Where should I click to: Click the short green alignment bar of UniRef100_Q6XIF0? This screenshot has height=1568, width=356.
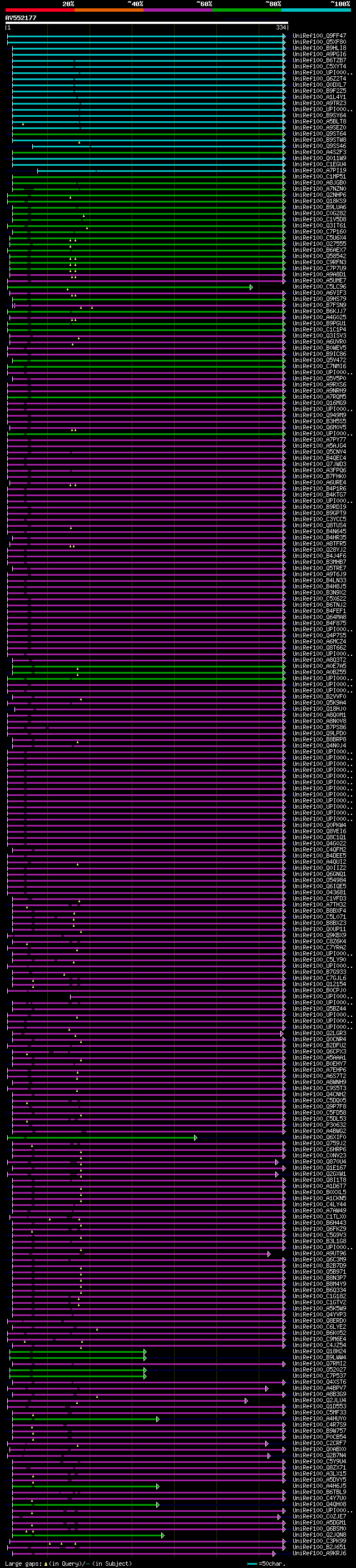102,1137
